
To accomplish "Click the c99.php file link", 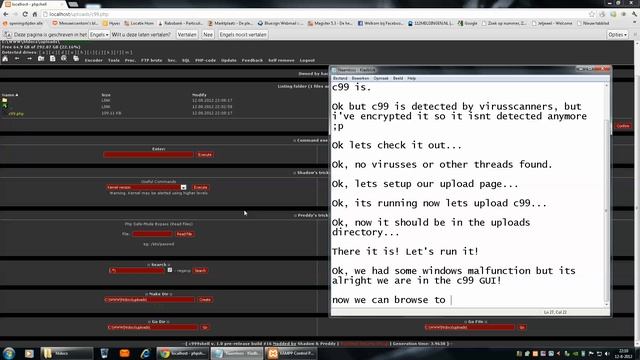I will point(16,113).
